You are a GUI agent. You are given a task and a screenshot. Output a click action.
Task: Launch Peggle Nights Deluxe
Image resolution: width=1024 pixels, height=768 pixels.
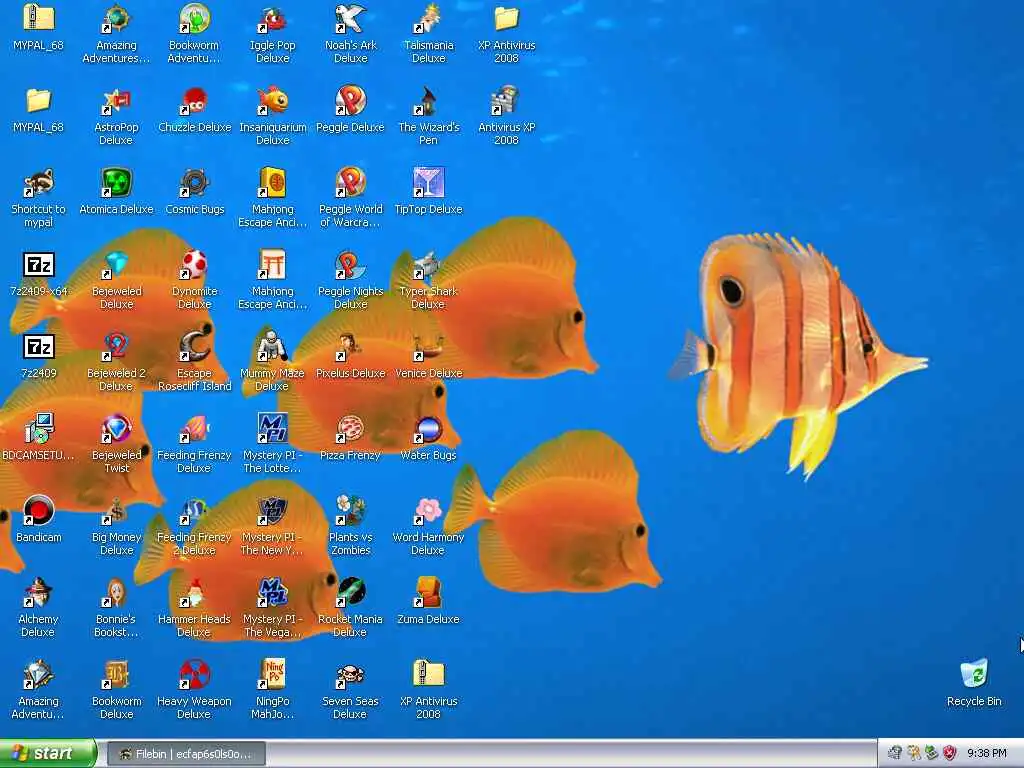351,281
